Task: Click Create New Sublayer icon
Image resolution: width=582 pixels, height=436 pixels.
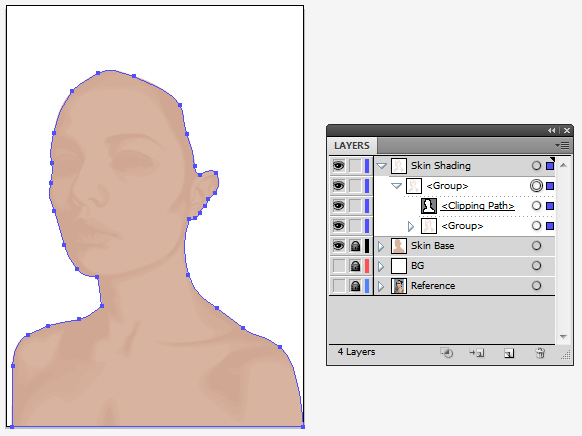Action: tap(477, 353)
